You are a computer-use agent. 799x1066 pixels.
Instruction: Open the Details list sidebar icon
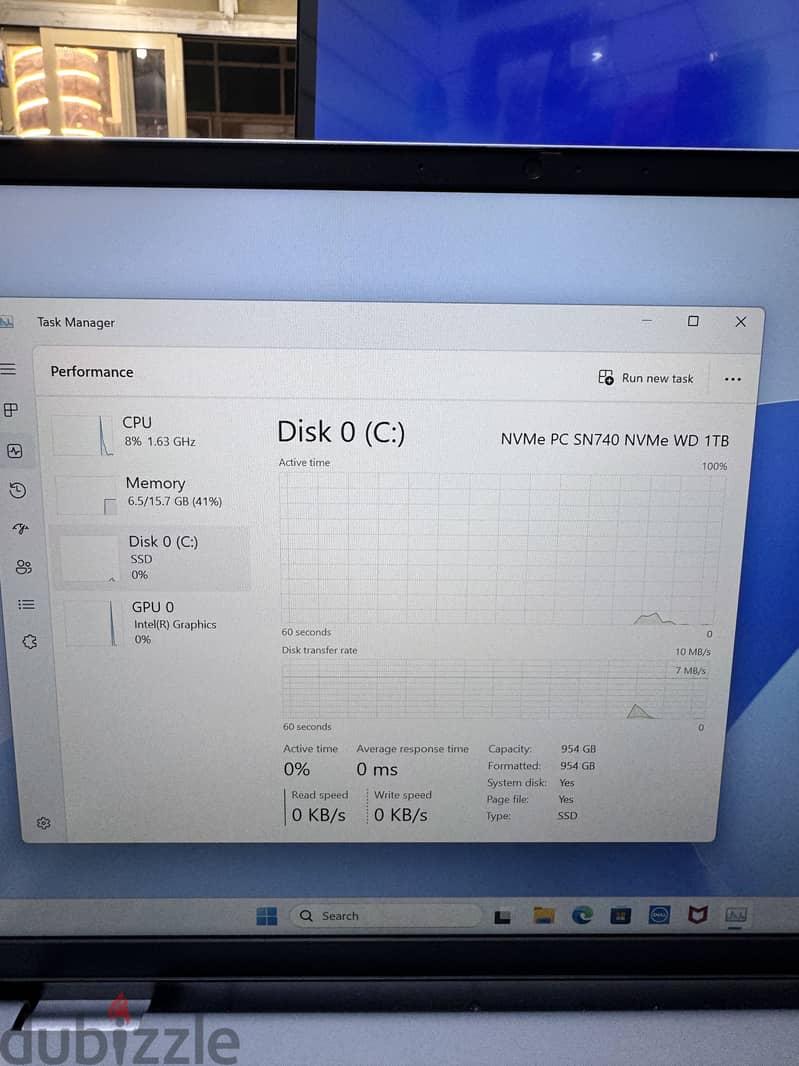click(x=27, y=604)
